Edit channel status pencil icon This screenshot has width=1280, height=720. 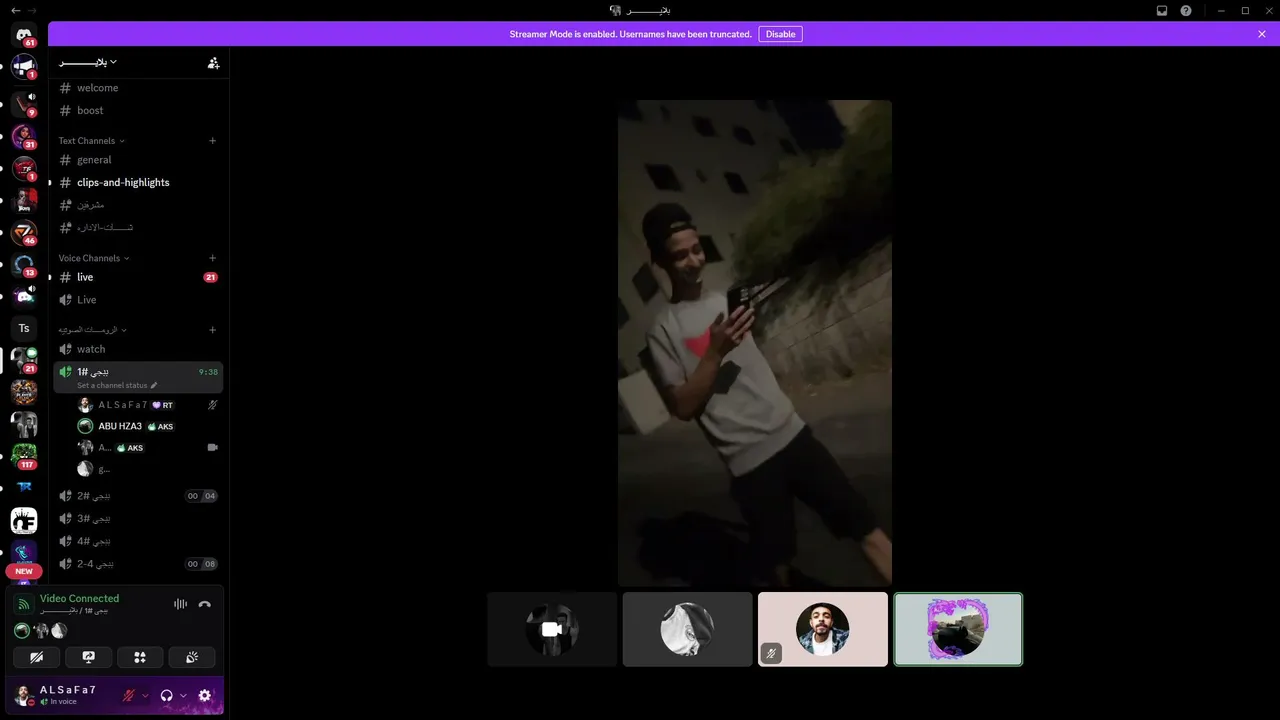point(154,385)
